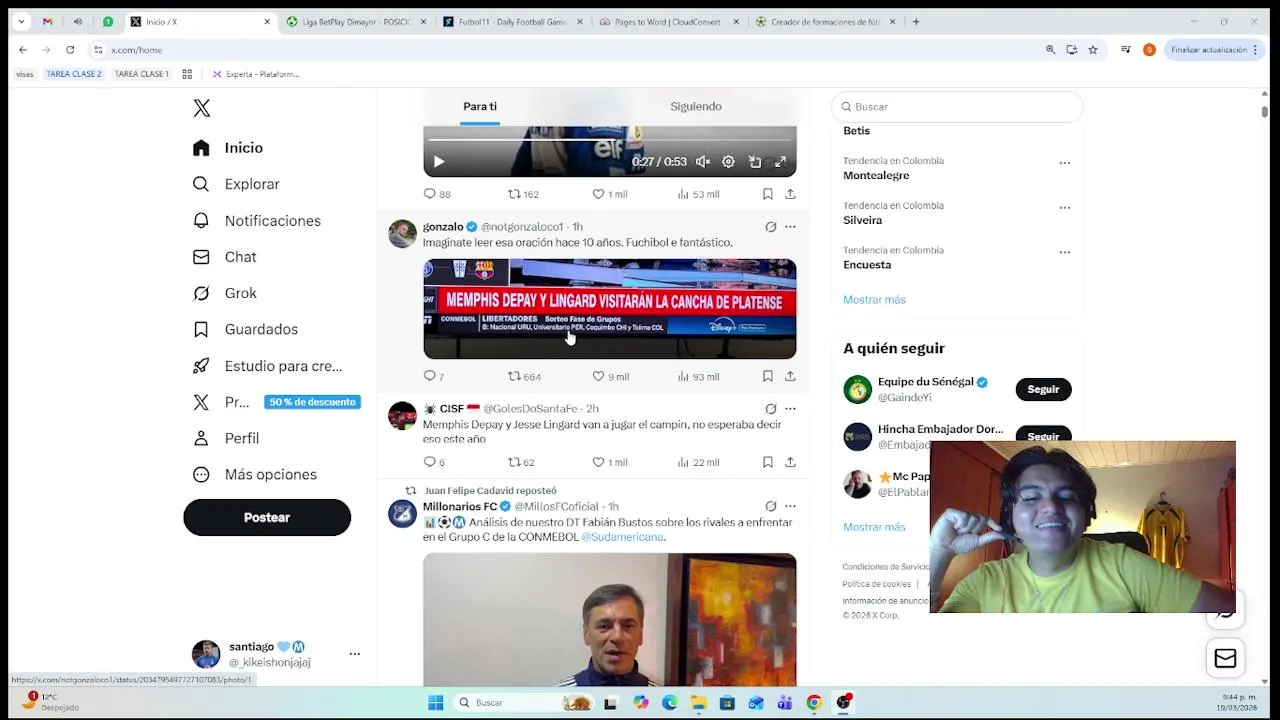The image size is (1280, 720).
Task: Share the video post with 162 reposts
Action: (x=790, y=194)
